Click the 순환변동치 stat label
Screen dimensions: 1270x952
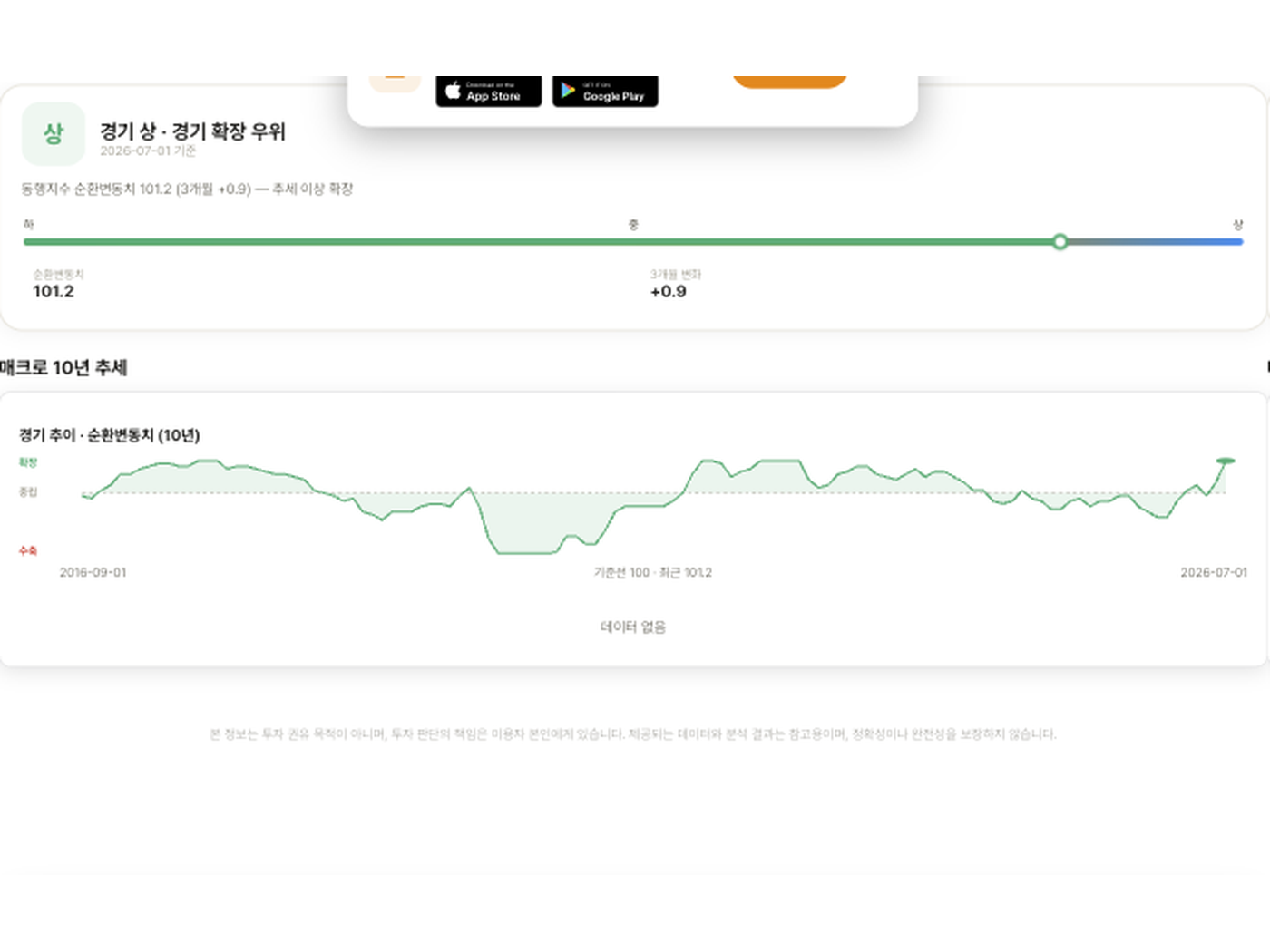point(58,274)
